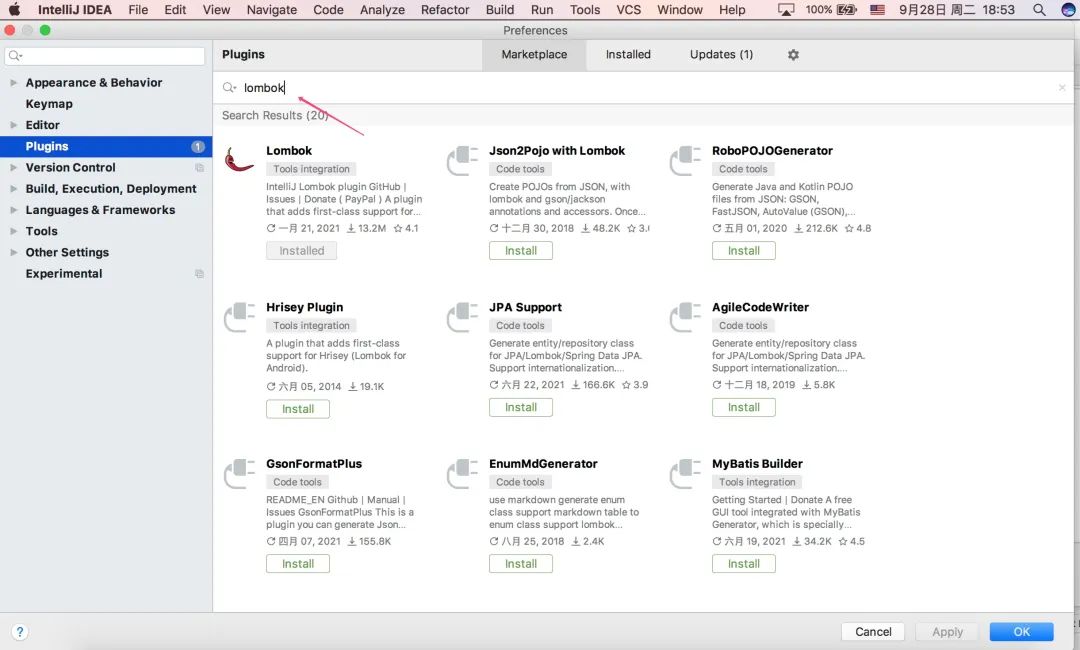The height and width of the screenshot is (650, 1080).
Task: Click the Json2Pojo with Lombok plugin icon
Action: 462,160
